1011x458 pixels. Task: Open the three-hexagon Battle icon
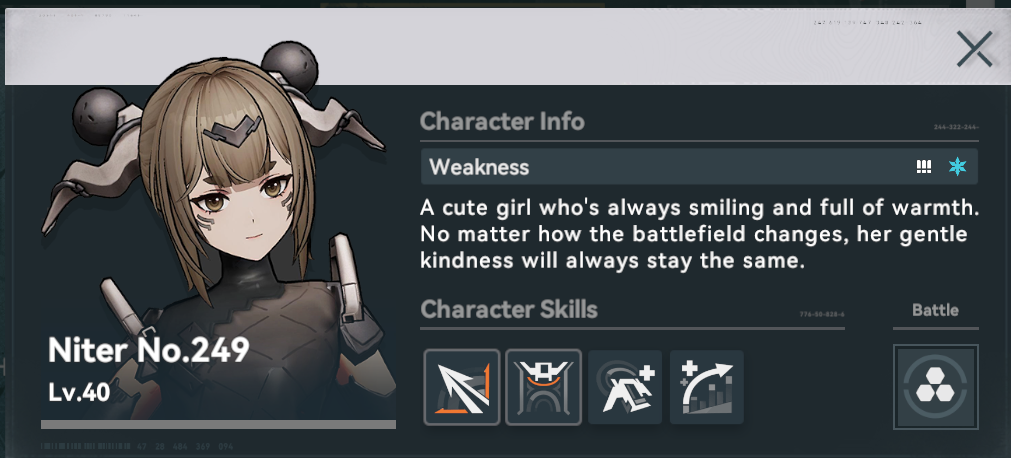936,387
